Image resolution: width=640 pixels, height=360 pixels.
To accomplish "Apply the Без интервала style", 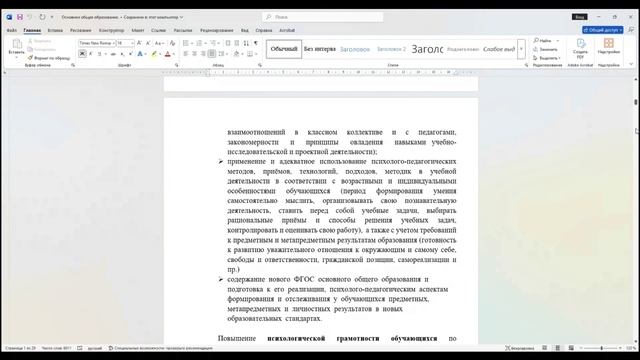I will [320, 49].
